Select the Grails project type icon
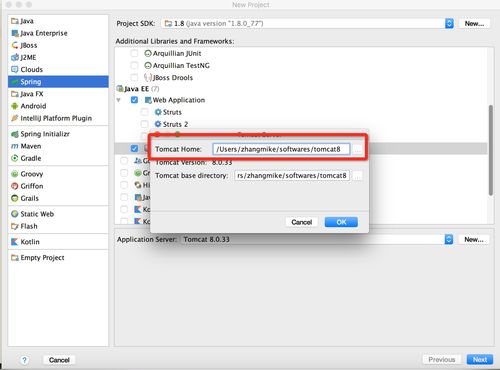 pyautogui.click(x=15, y=198)
